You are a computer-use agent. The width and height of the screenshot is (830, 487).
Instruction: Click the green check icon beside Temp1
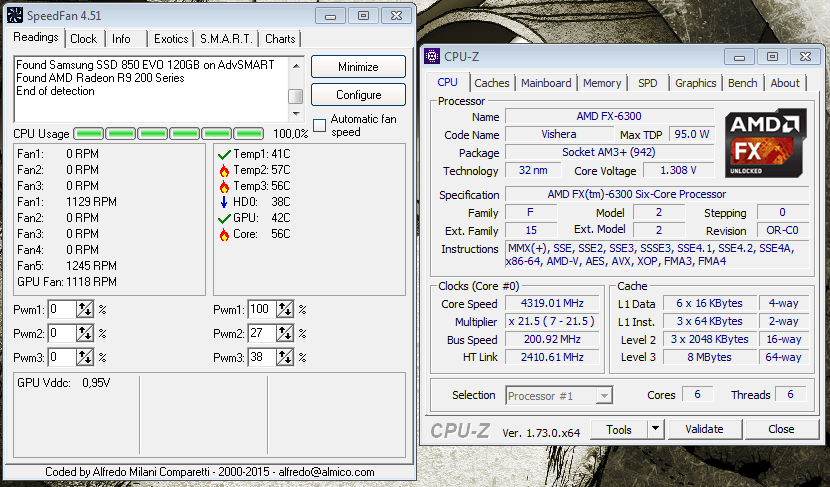pyautogui.click(x=224, y=155)
